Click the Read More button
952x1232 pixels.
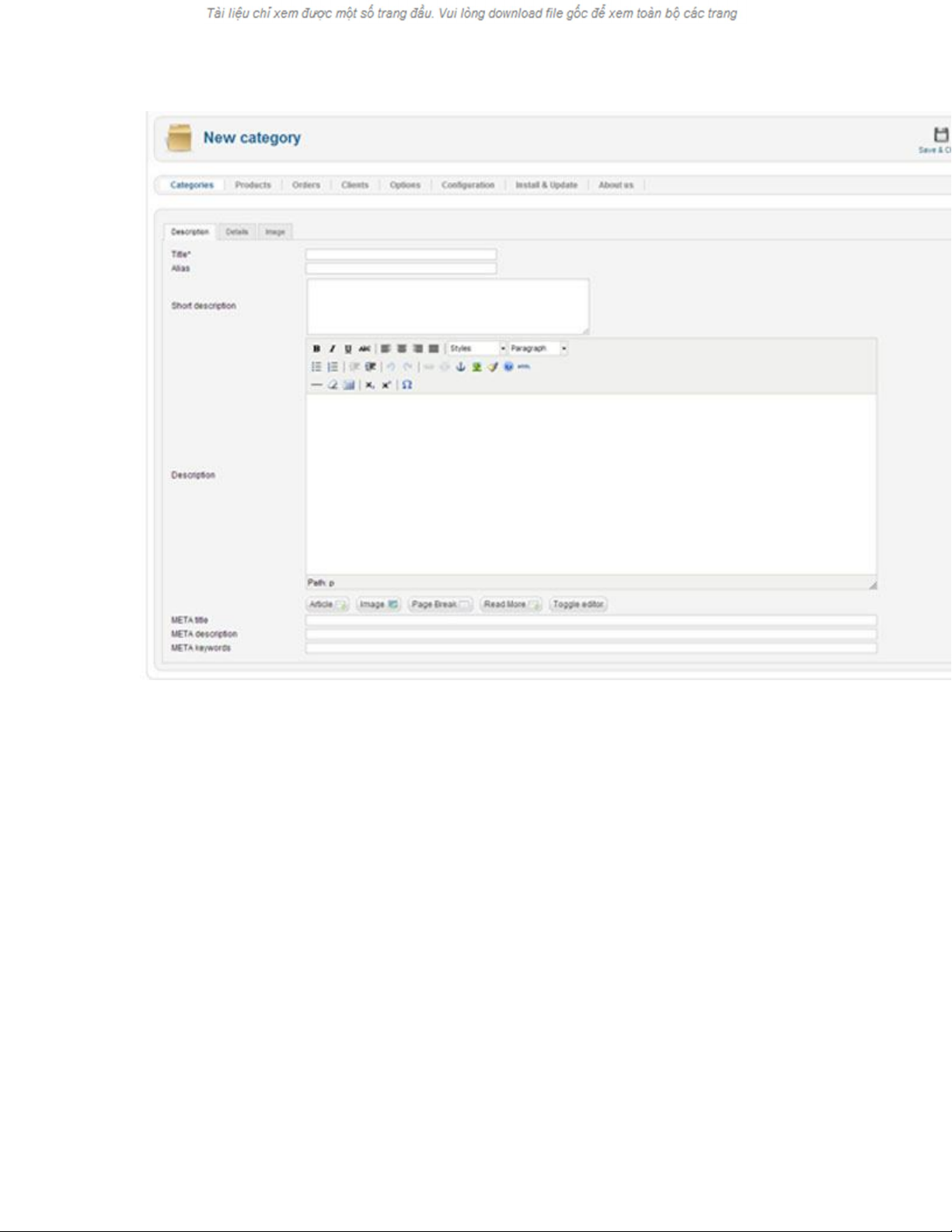(511, 605)
